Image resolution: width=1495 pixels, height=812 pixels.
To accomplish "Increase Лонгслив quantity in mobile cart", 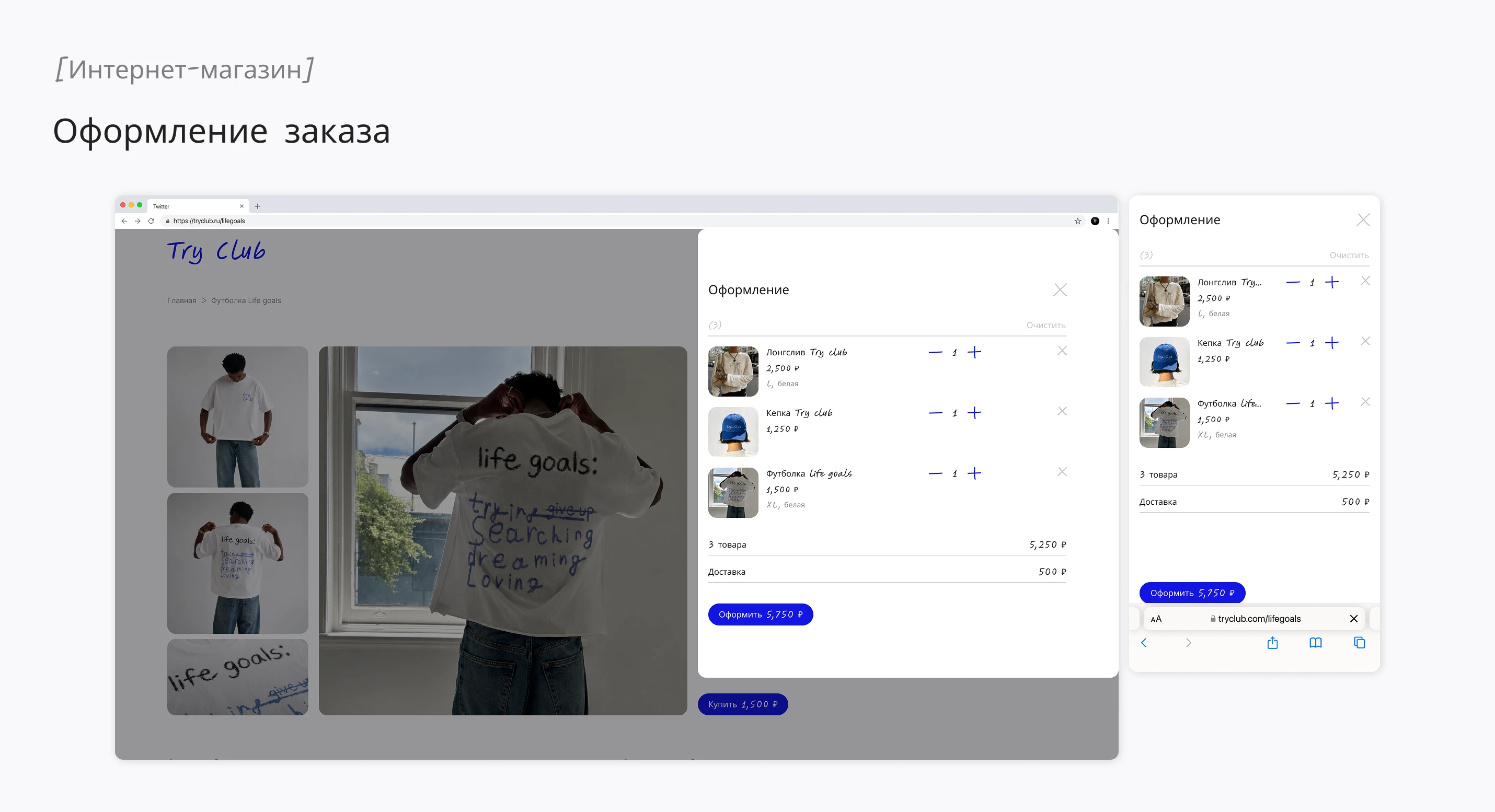I will (1331, 283).
